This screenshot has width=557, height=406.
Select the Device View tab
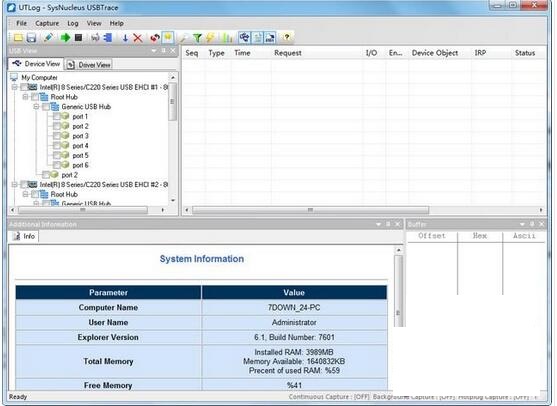coord(36,64)
